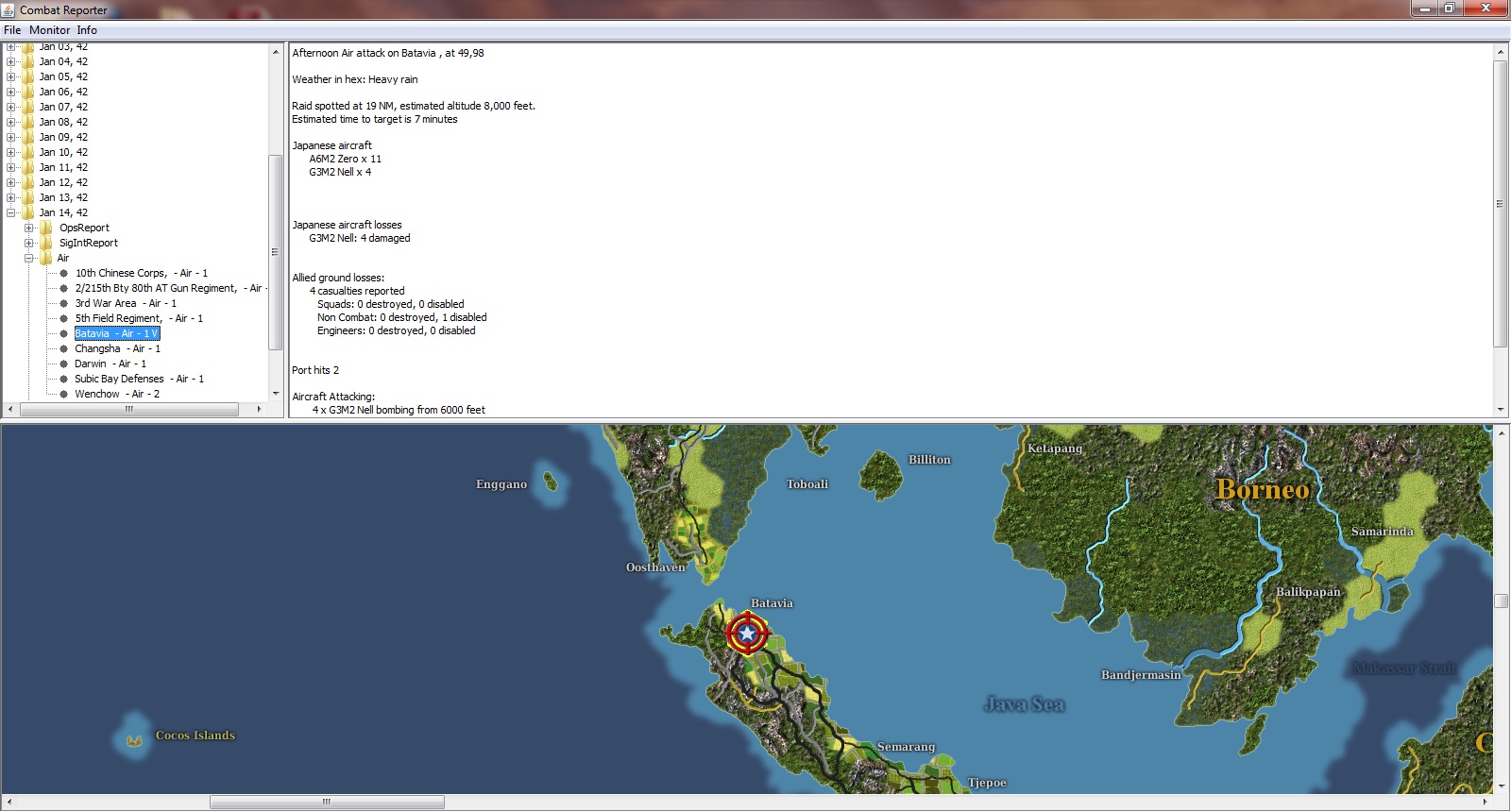This screenshot has width=1511, height=812.
Task: Click the bullet icon for 3rd War Area
Action: (64, 303)
